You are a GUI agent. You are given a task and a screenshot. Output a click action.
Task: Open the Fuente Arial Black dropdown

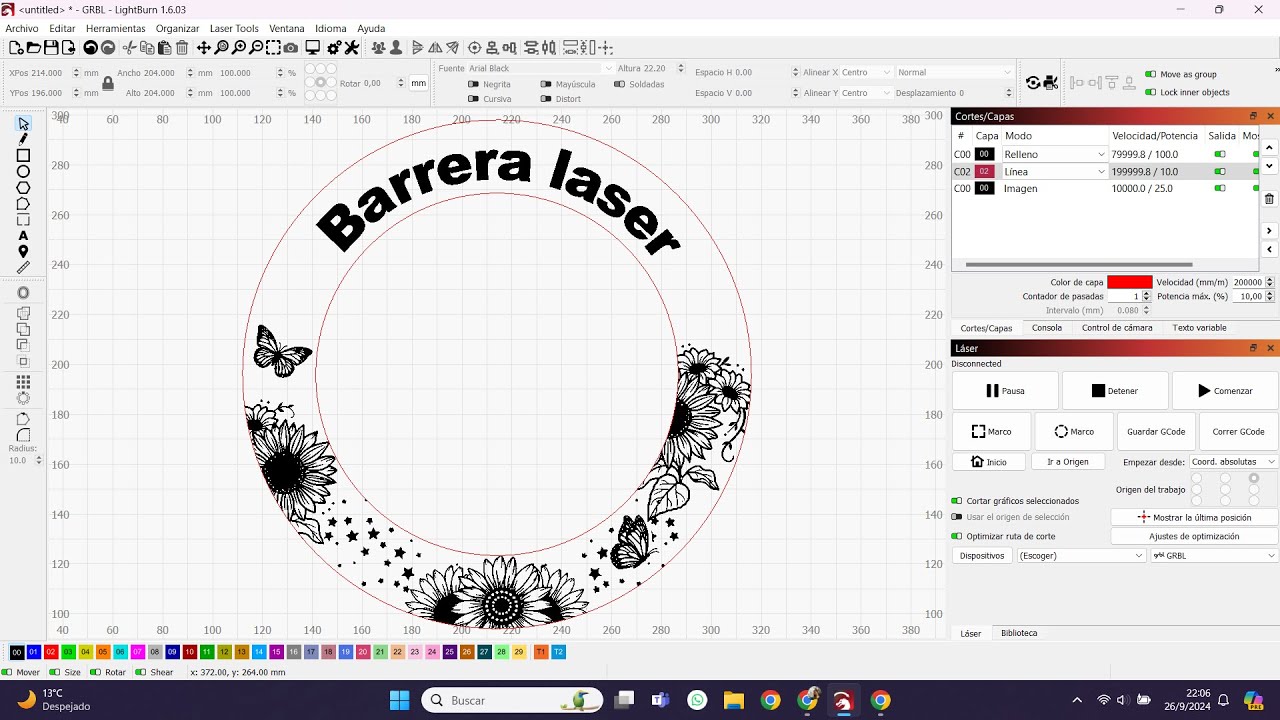[540, 68]
